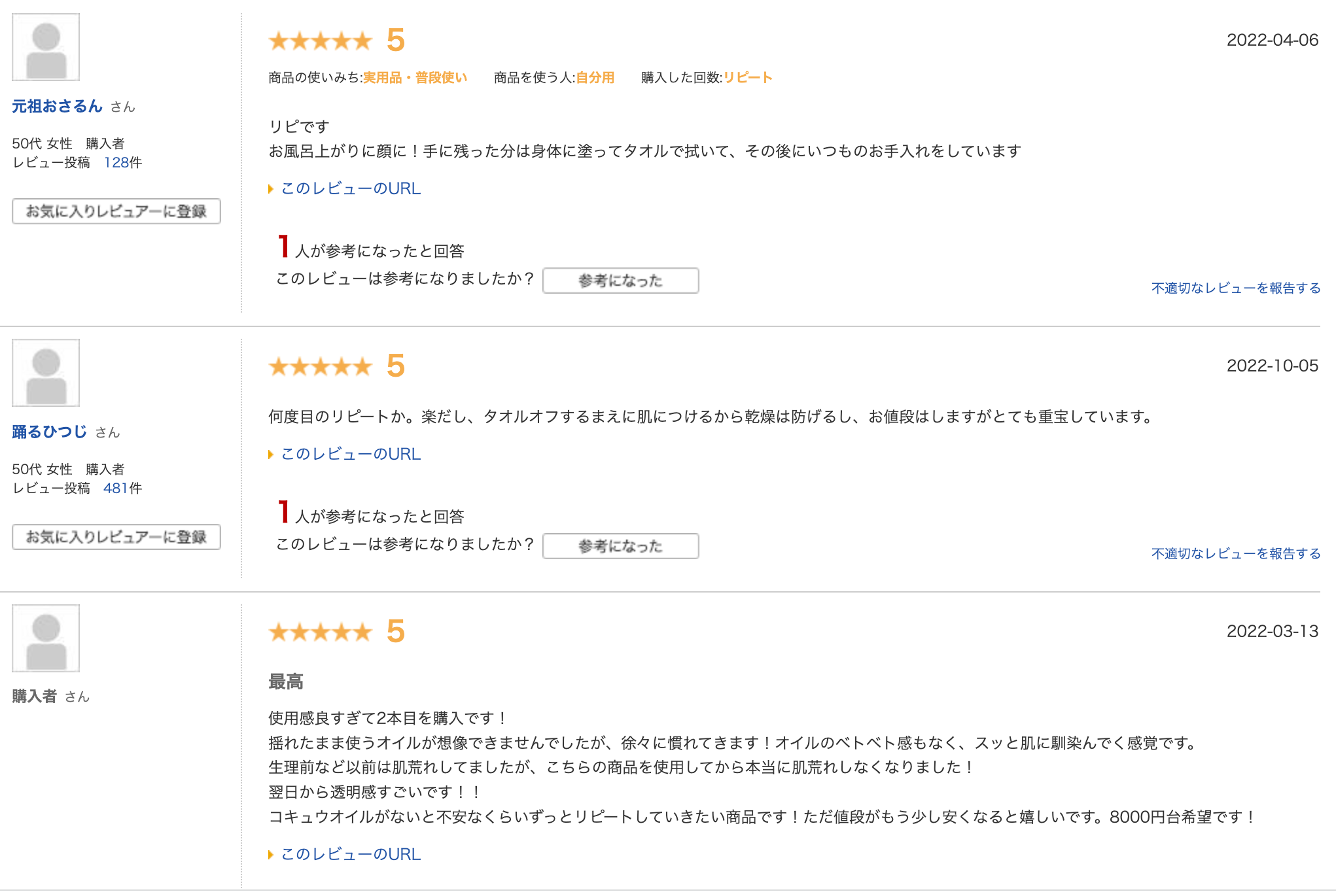Click 実用品・普段使い usage filter link

415,77
